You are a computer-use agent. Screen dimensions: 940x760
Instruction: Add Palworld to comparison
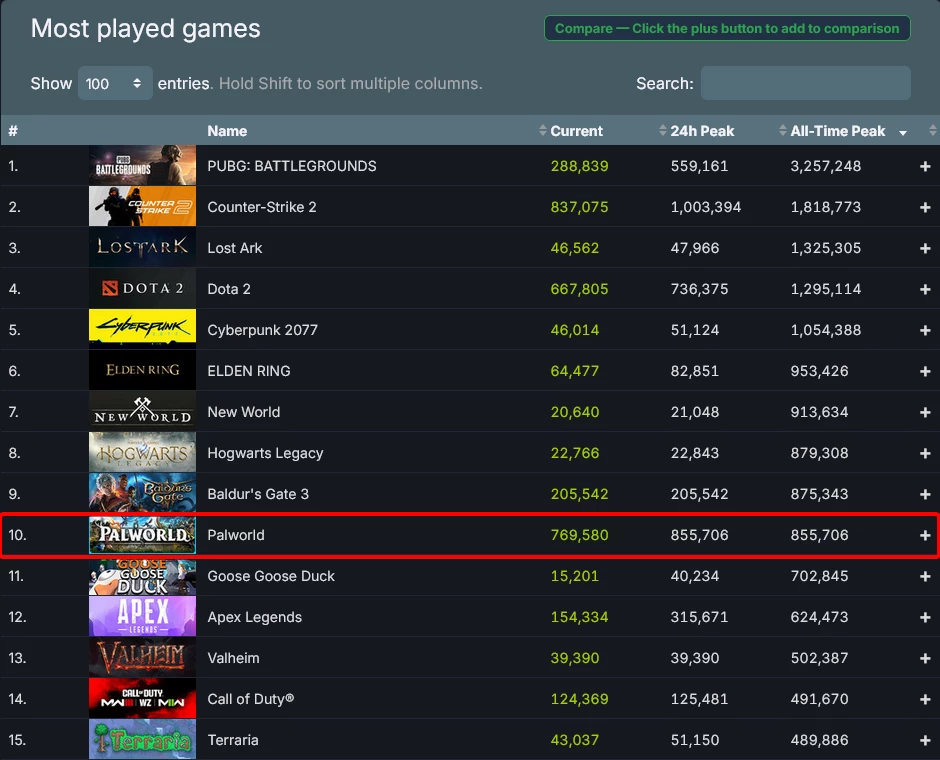click(925, 535)
